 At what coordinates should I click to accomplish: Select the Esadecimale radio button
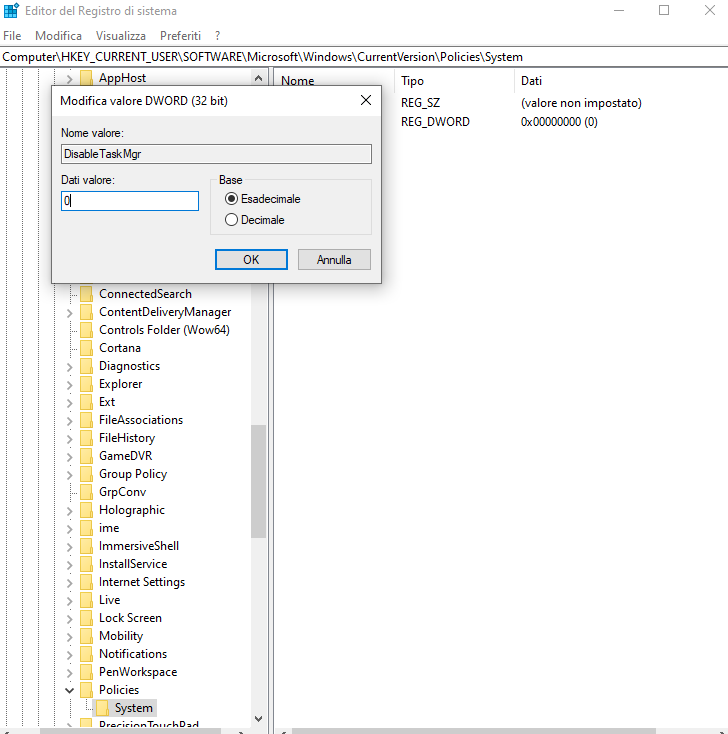[x=232, y=199]
